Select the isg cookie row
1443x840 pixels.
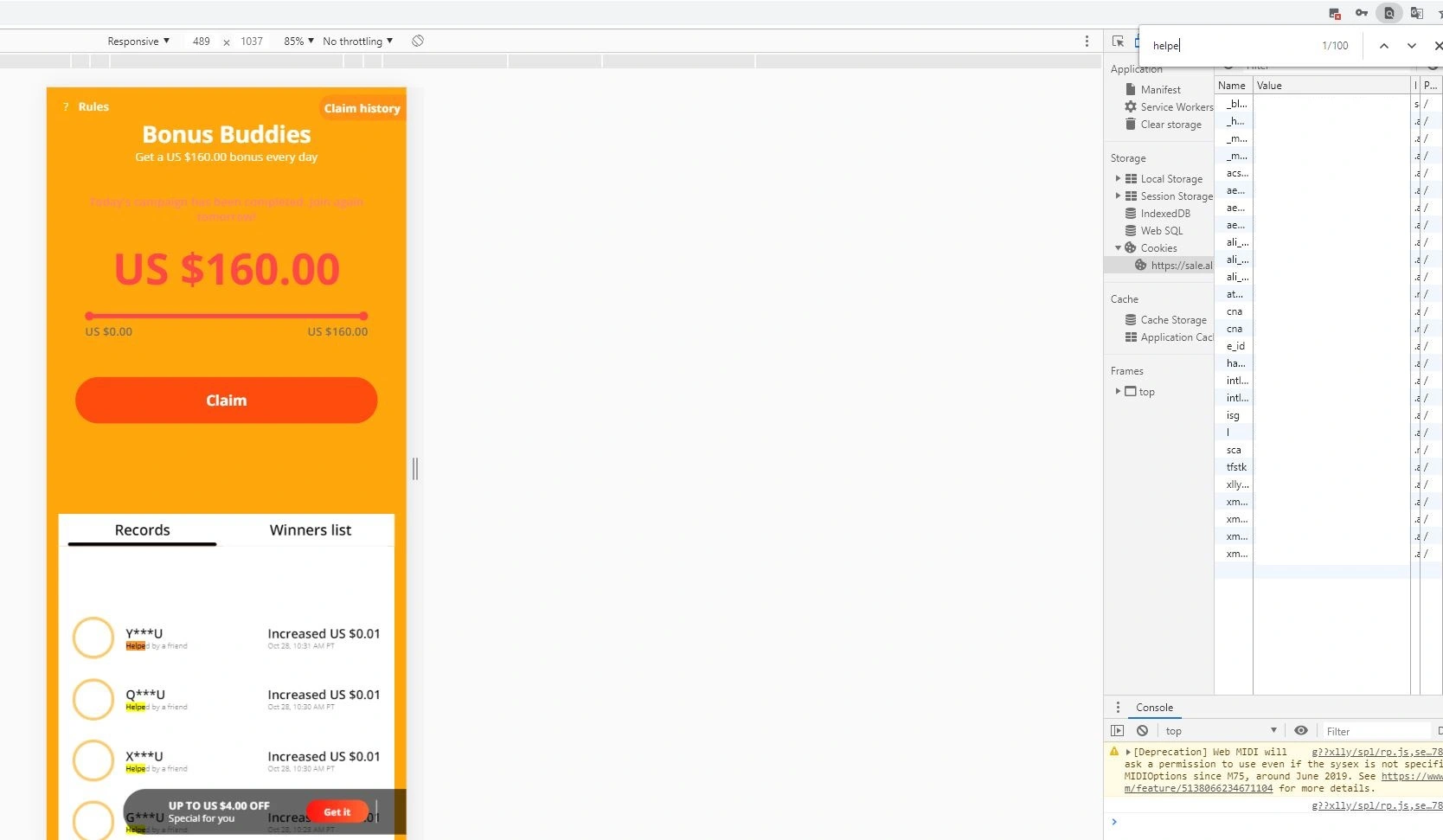(x=1328, y=415)
